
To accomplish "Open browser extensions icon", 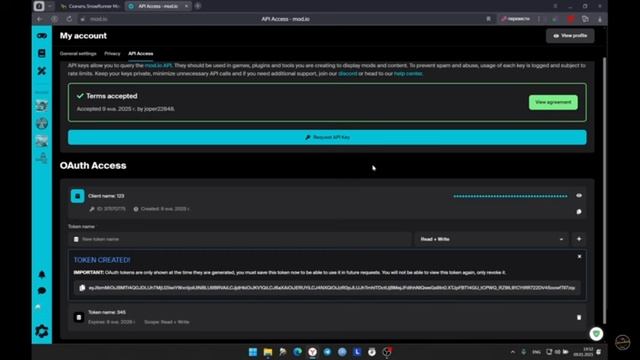I will [x=585, y=19].
